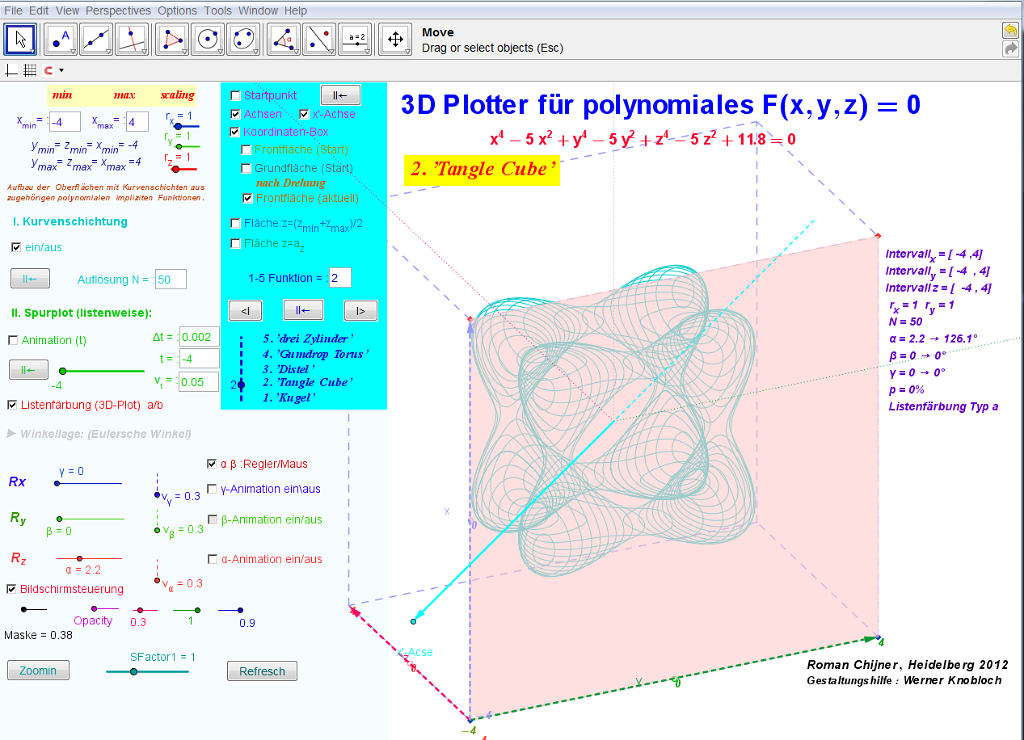The height and width of the screenshot is (740, 1024).
Task: Choose the Angle measurement tool
Action: (x=285, y=39)
